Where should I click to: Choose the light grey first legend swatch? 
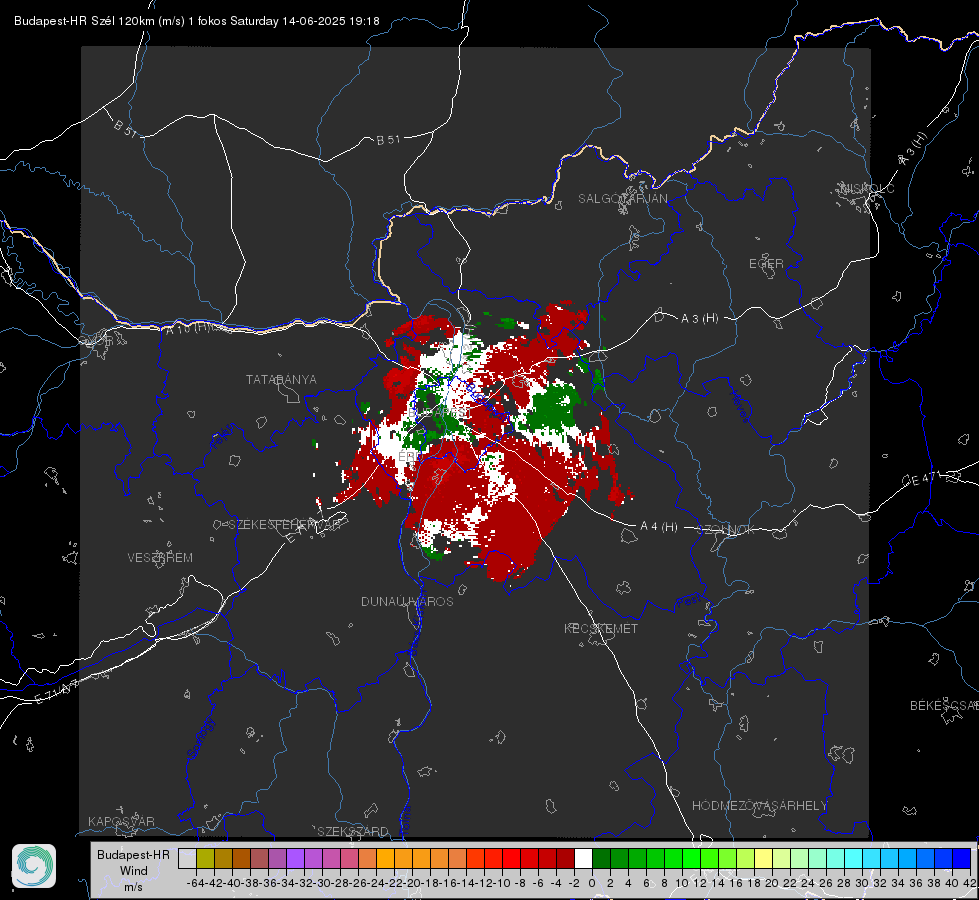(x=187, y=858)
